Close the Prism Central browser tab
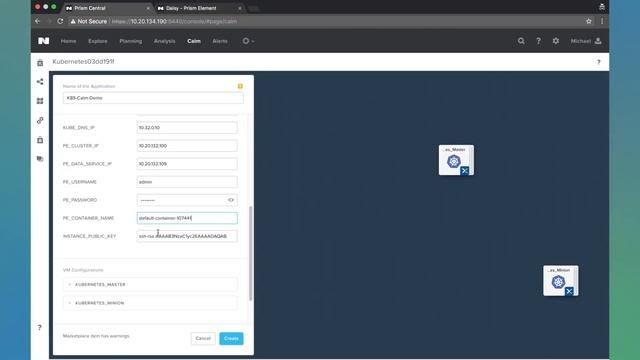The width and height of the screenshot is (640, 360). tap(148, 8)
